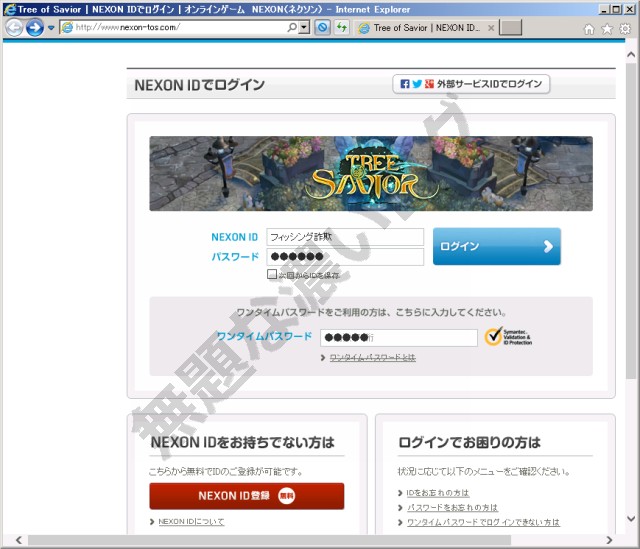Click the Tree of Savior banner image
Viewport: 640px width, 549px height.
tap(371, 173)
